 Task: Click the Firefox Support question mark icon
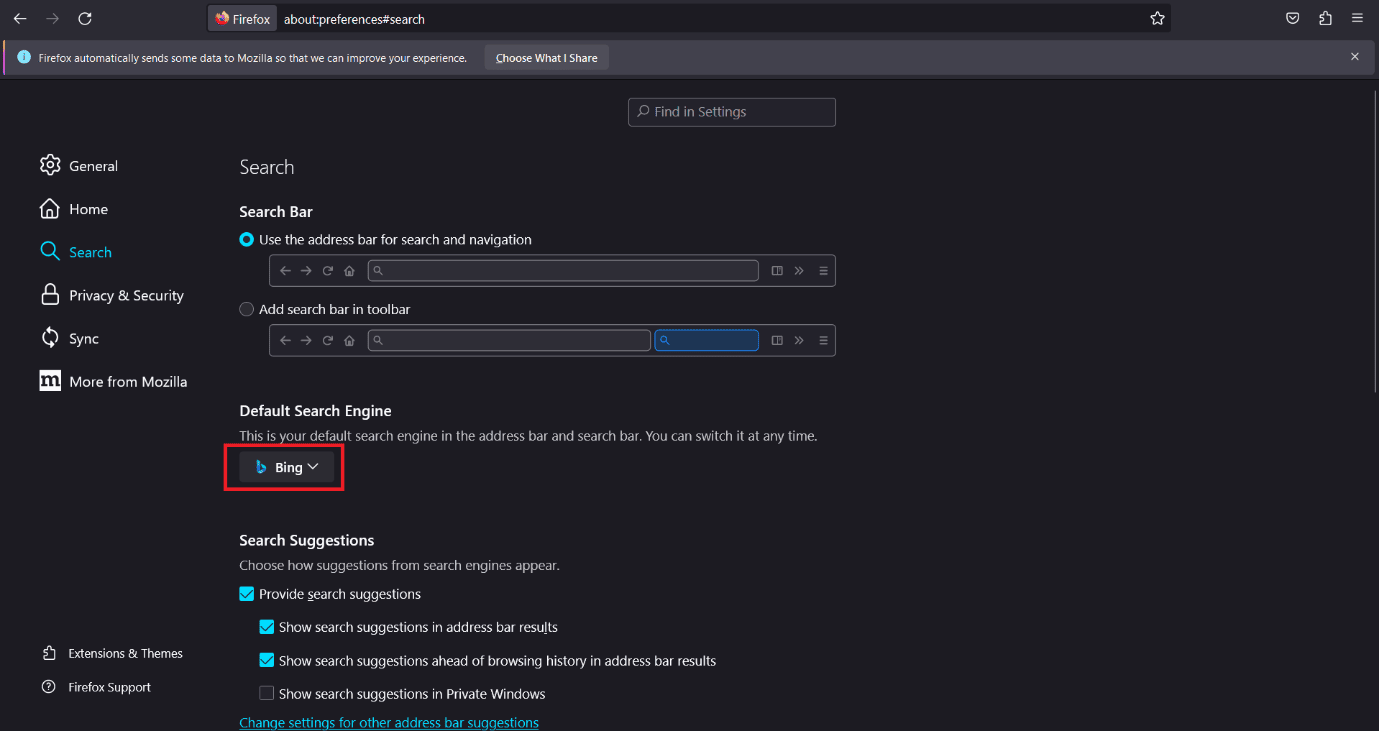pyautogui.click(x=49, y=687)
